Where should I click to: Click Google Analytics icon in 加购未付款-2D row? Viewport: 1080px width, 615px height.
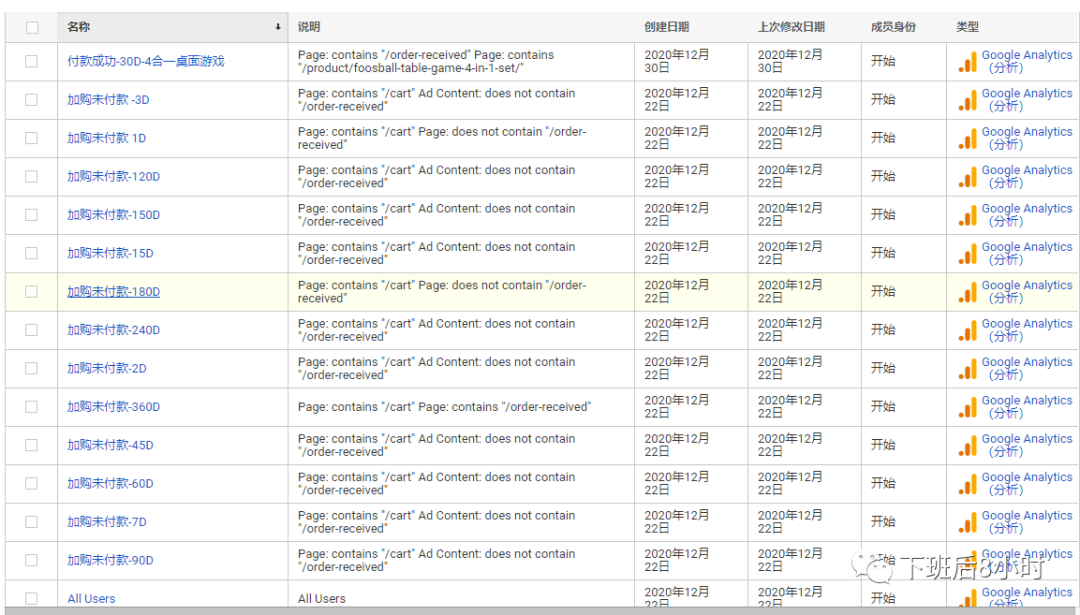[967, 370]
